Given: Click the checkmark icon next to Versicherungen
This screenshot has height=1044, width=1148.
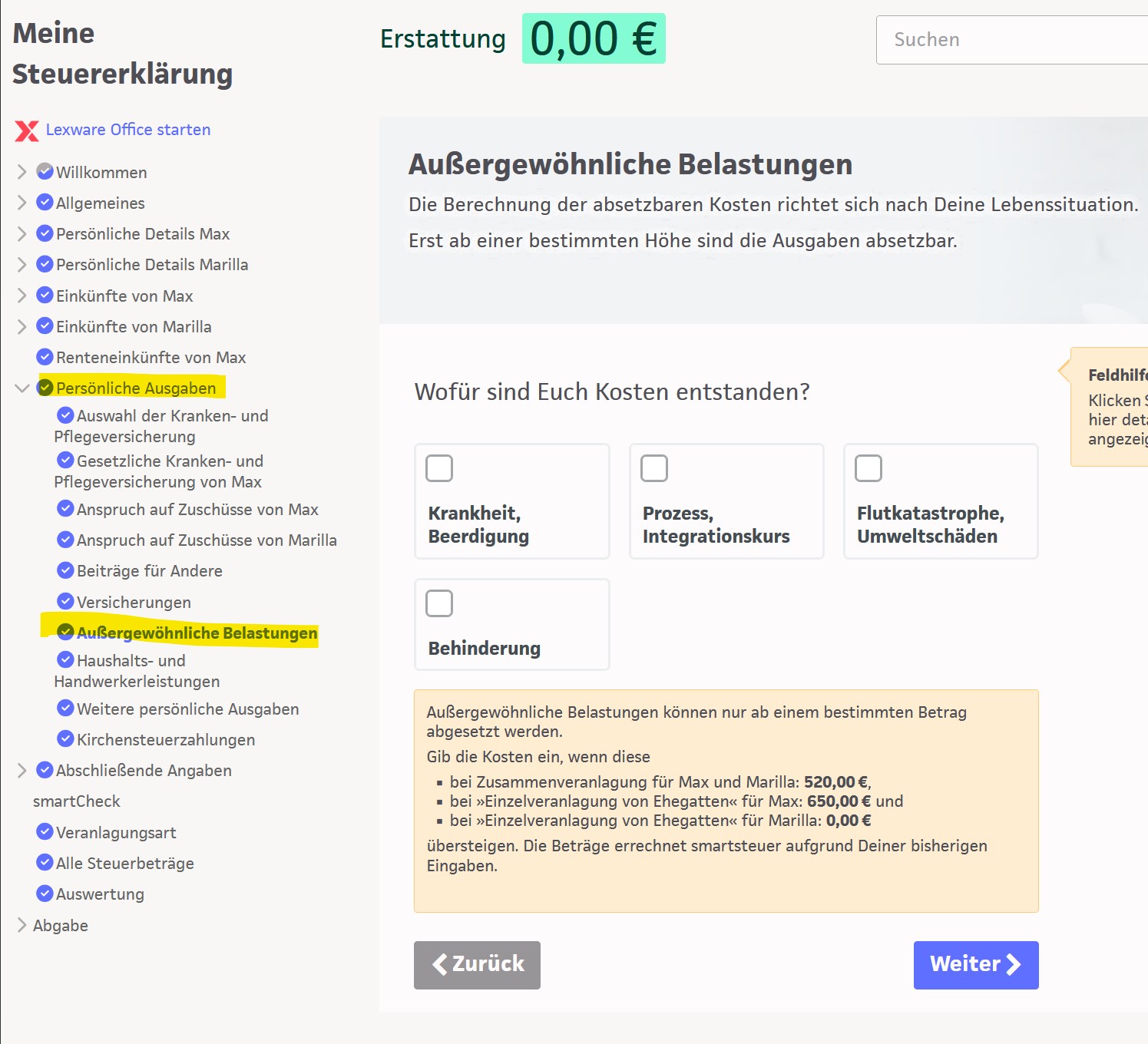Looking at the screenshot, I should pos(66,601).
